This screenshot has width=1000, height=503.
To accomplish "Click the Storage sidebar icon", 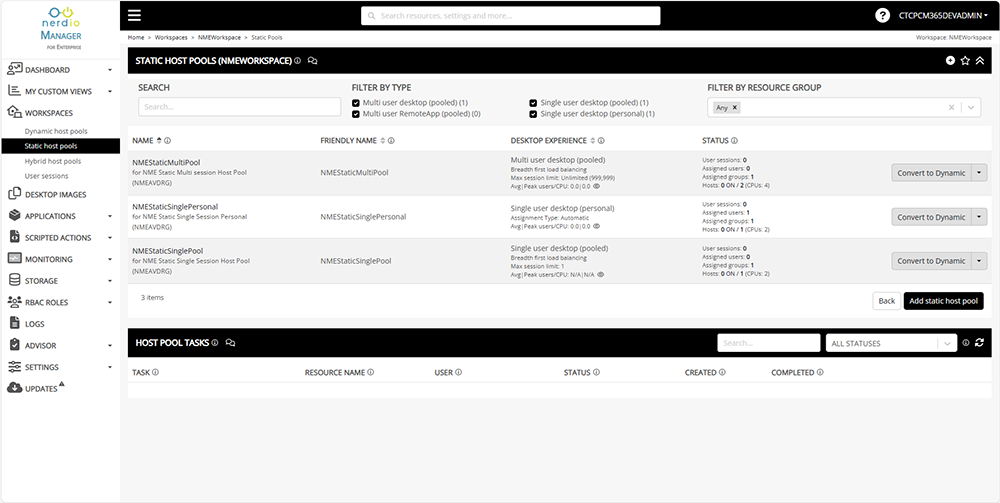I will 15,281.
